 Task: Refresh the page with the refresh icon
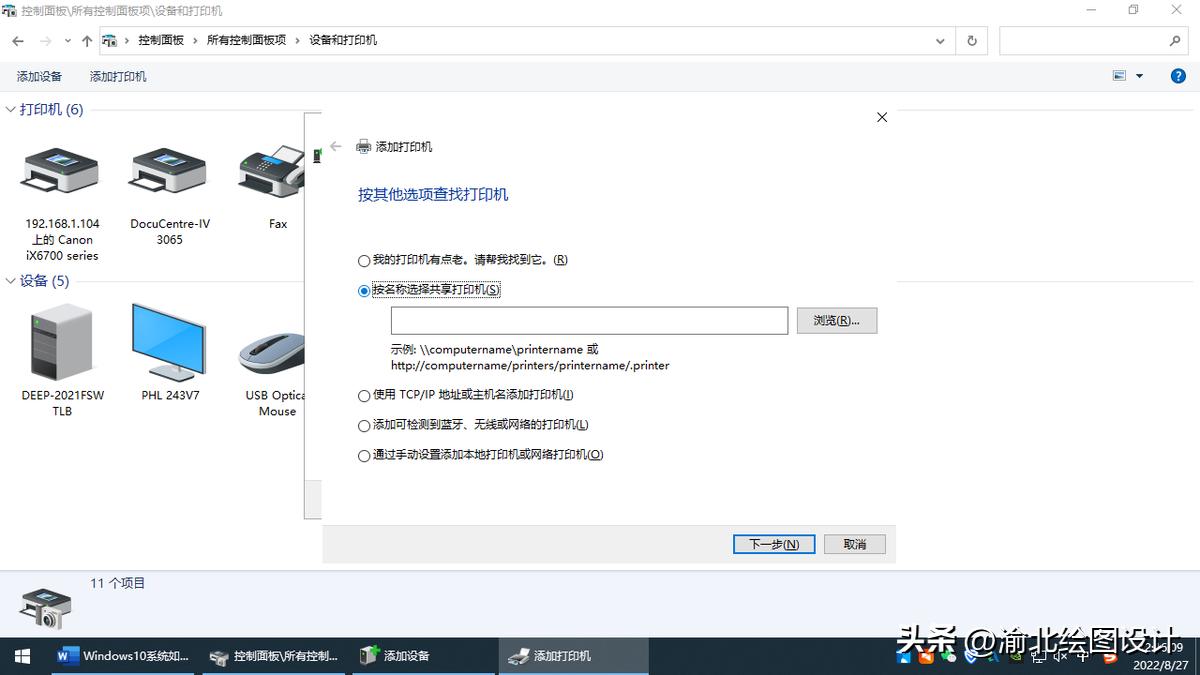pyautogui.click(x=971, y=40)
